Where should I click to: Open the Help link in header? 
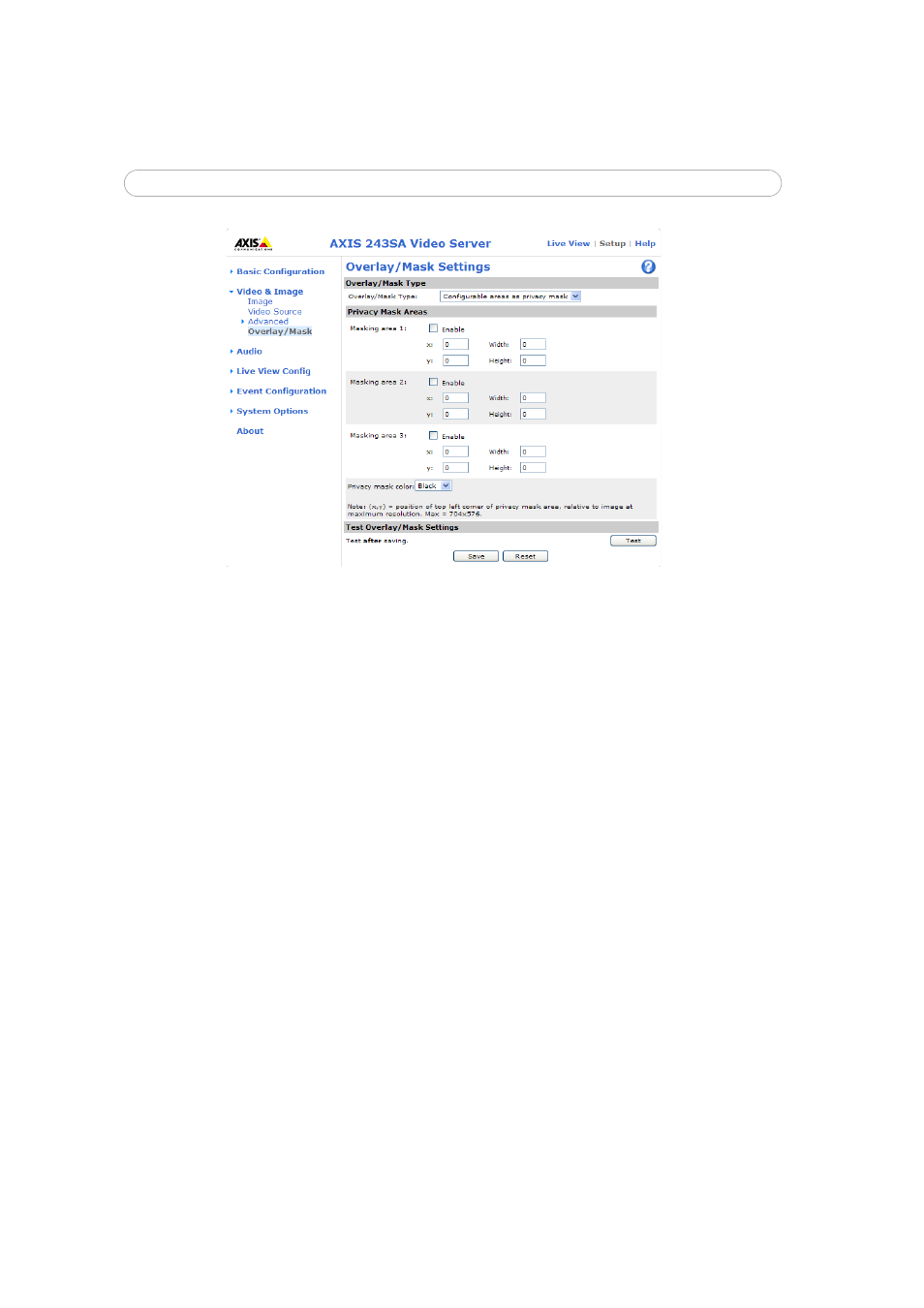click(645, 244)
